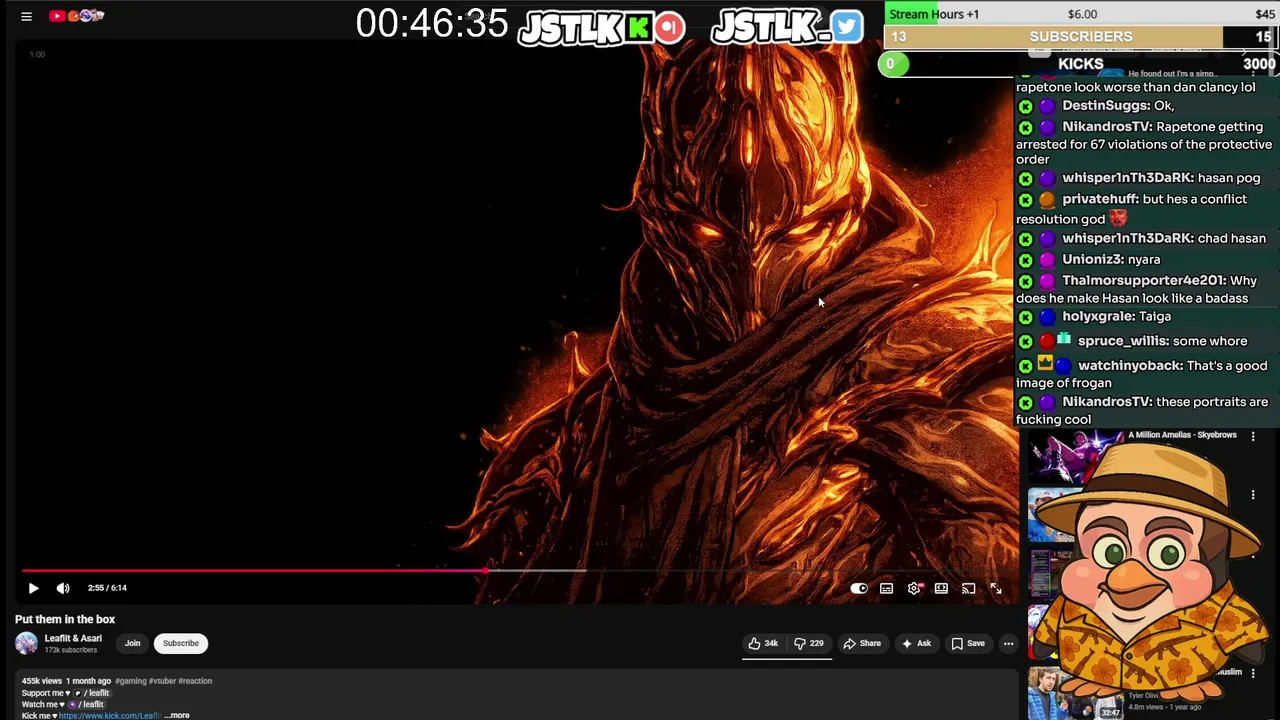Click the Twitter bird icon in banner
Image resolution: width=1280 pixels, height=720 pixels.
(847, 27)
